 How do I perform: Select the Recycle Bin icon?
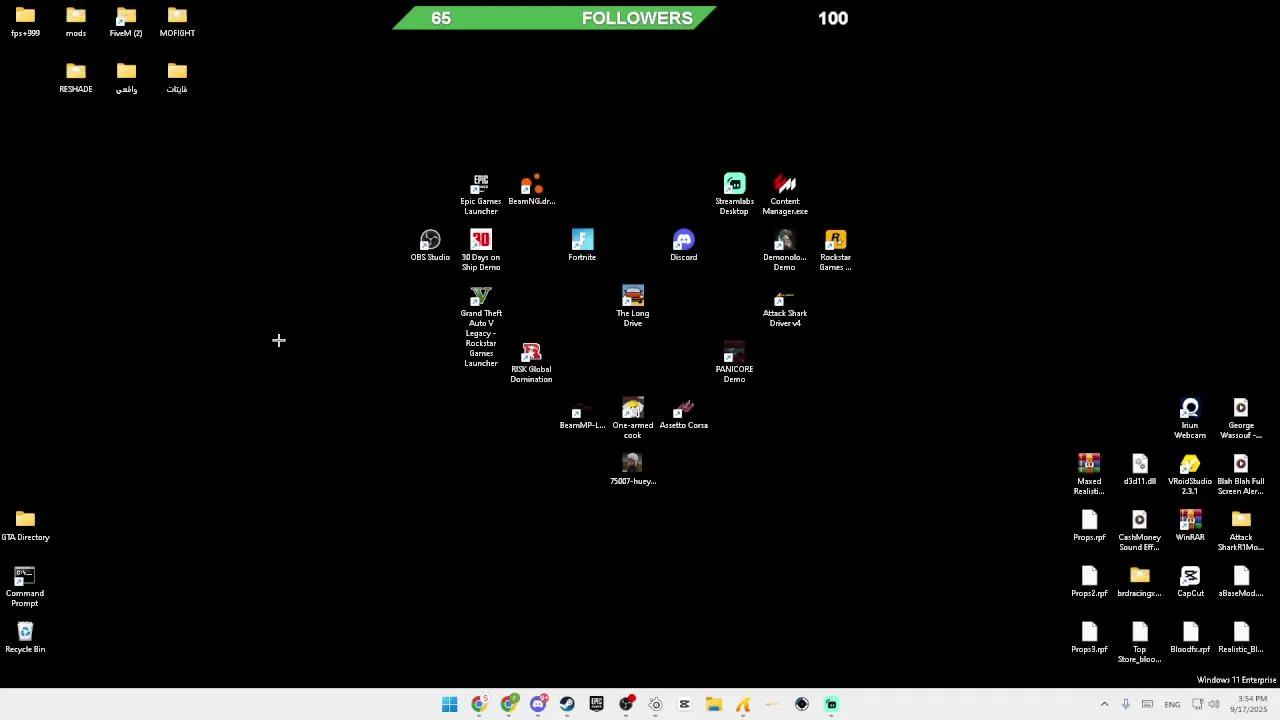pyautogui.click(x=25, y=638)
